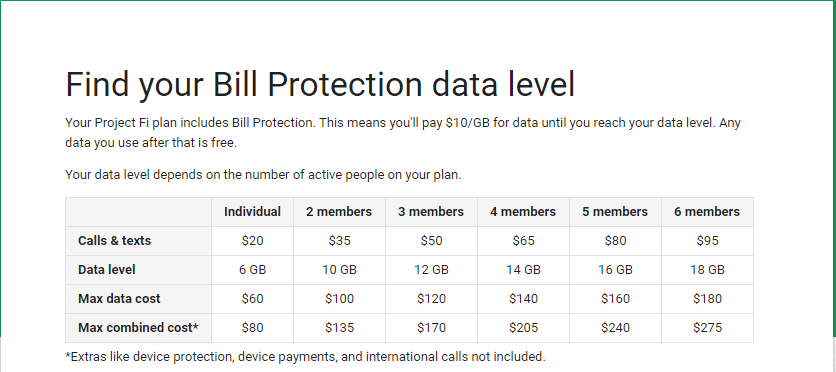Screen dimensions: 836x372
Task: Click the 5 members column header
Action: (615, 212)
